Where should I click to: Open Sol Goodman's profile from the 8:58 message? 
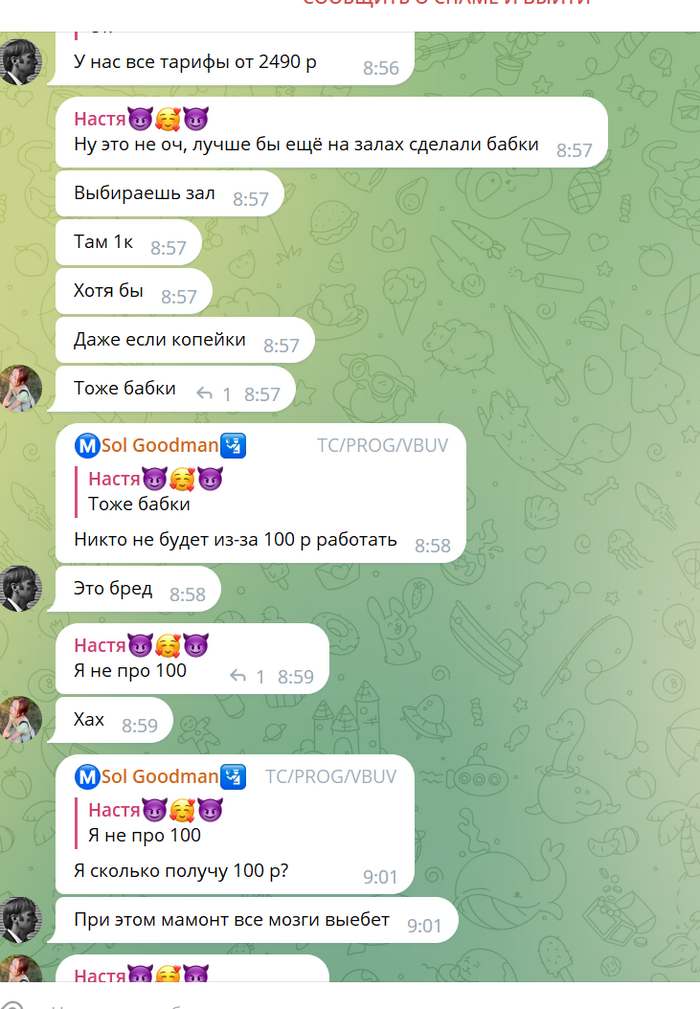pos(160,445)
